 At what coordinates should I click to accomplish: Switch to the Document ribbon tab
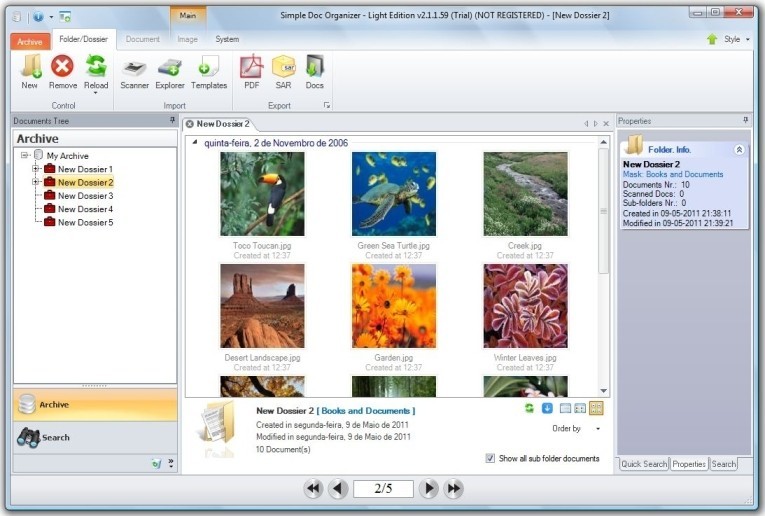pos(142,39)
